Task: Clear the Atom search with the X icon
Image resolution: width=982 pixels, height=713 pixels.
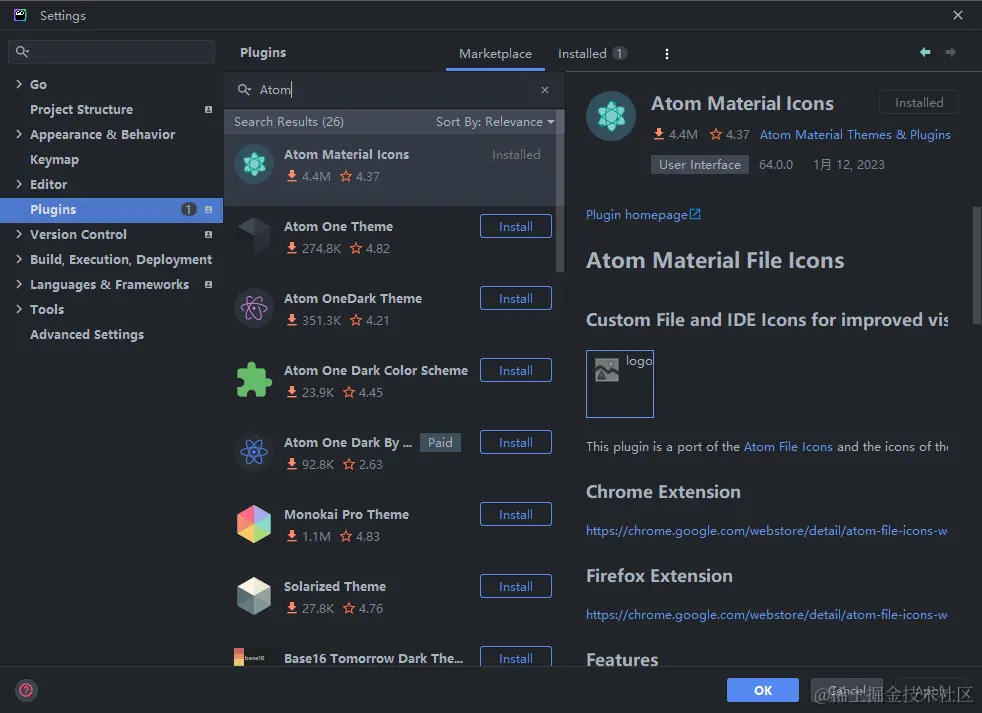Action: click(545, 89)
